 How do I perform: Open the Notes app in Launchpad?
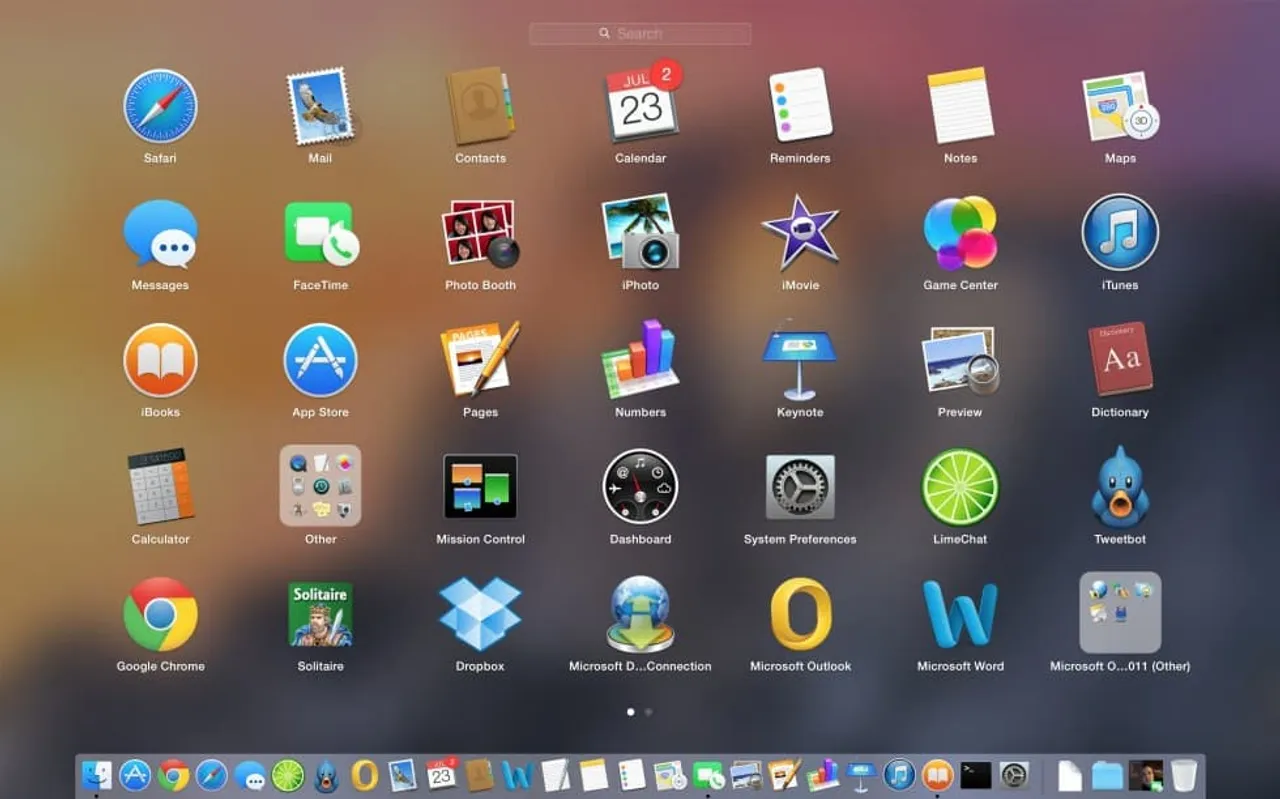click(x=960, y=106)
